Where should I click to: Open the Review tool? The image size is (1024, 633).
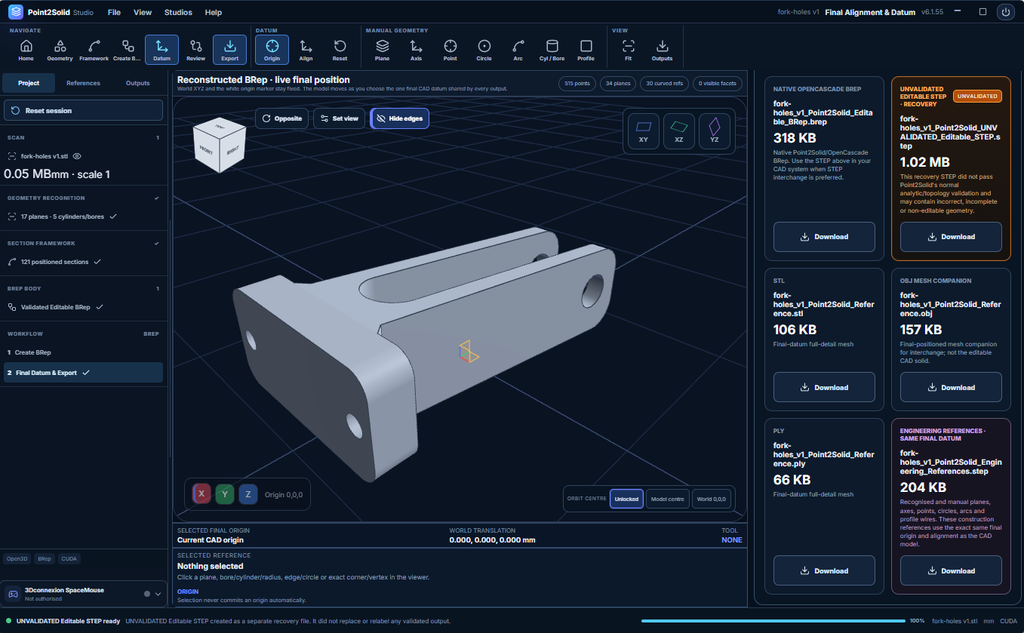pos(196,50)
